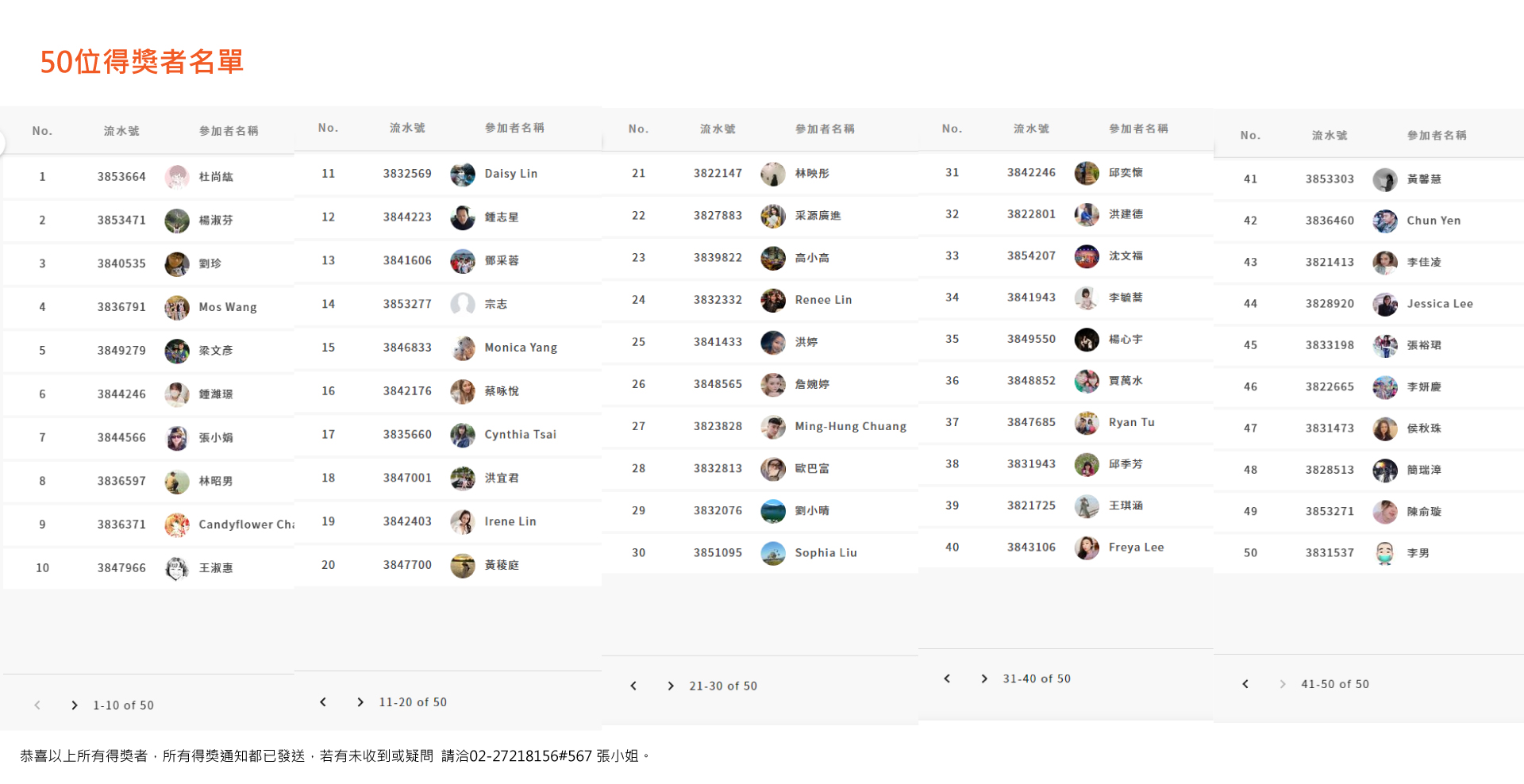Click the Chun Yen participant name
The width and height of the screenshot is (1524, 784).
tap(1434, 221)
